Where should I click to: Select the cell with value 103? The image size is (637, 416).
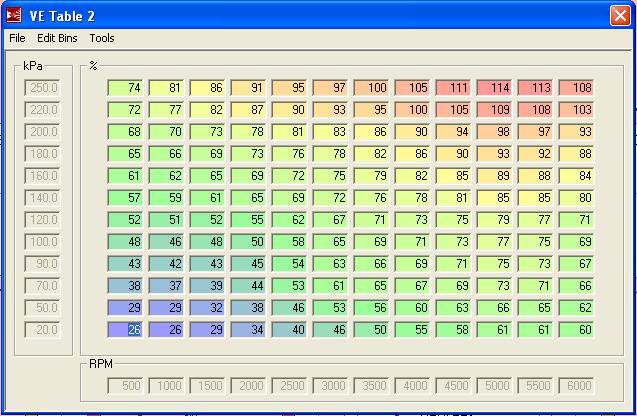576,110
